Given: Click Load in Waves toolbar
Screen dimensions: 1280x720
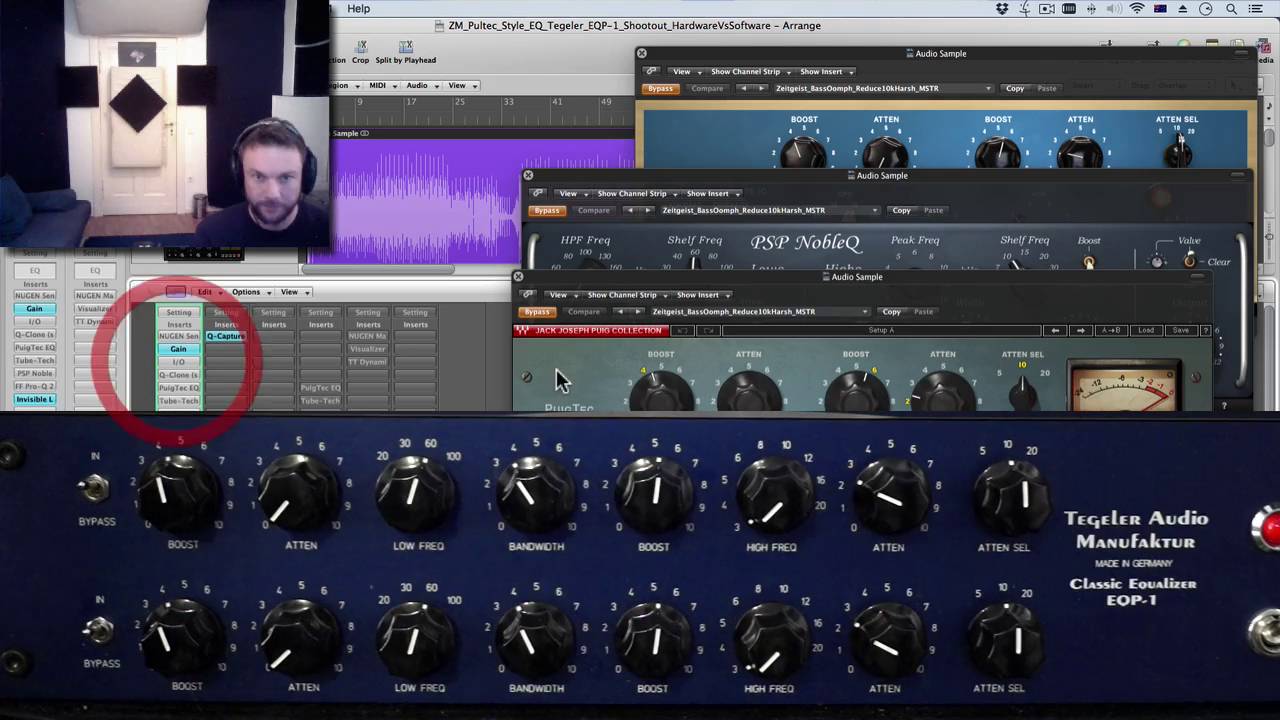Looking at the screenshot, I should 1145,330.
